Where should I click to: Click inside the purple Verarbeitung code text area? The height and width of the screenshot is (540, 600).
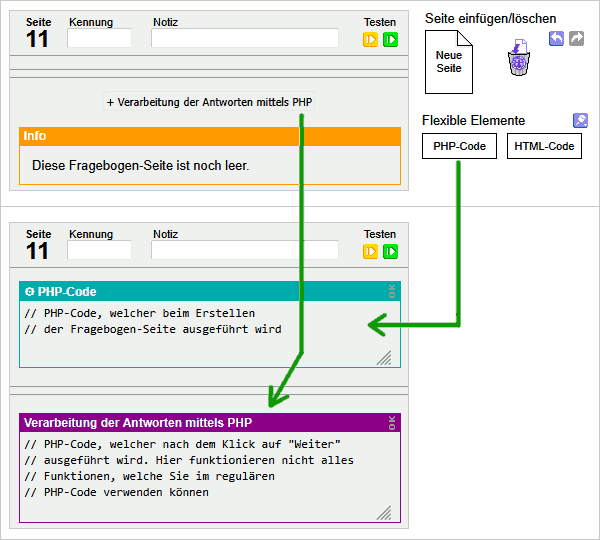tap(200, 480)
